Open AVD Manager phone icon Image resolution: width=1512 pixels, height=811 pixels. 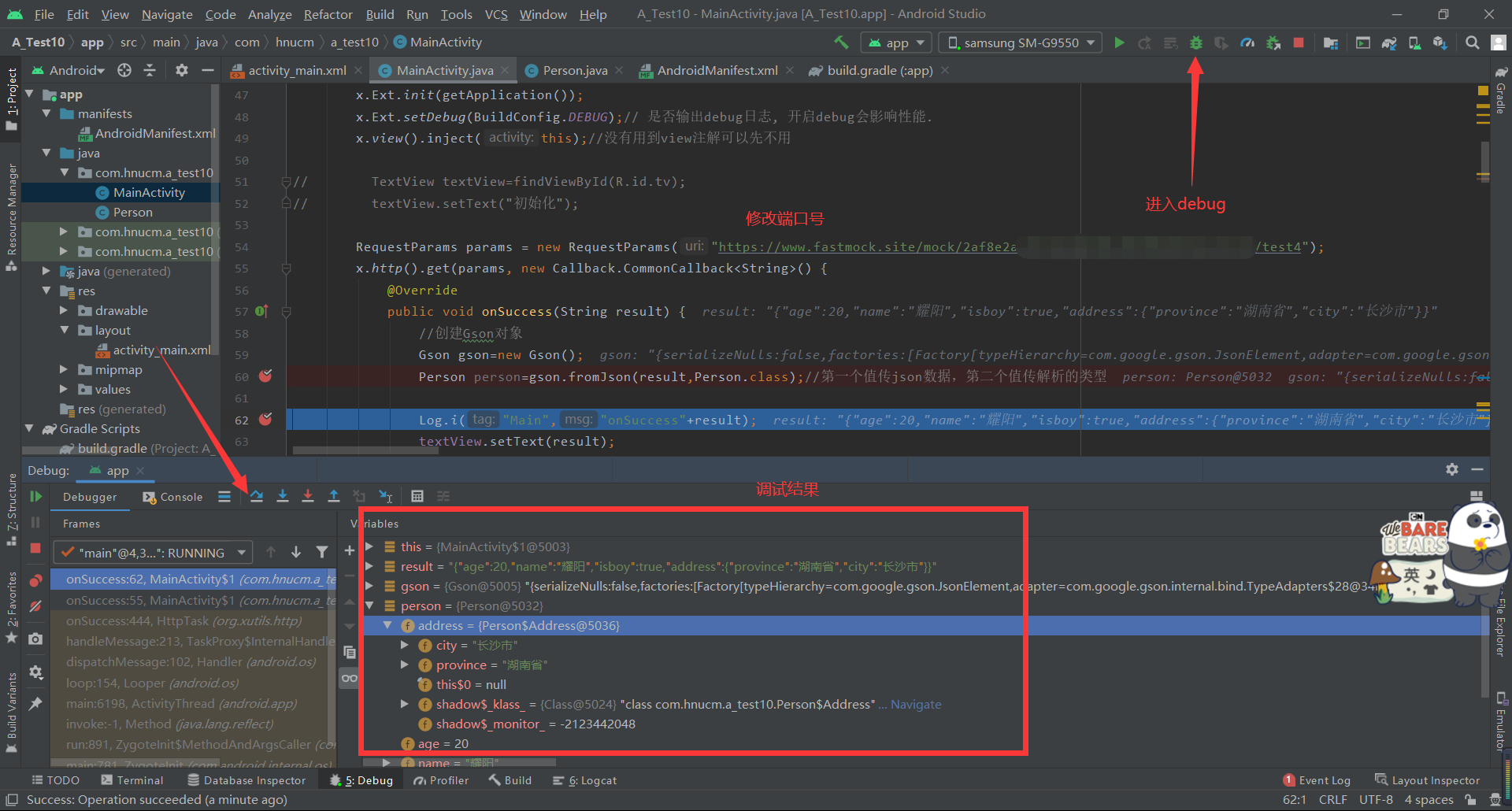click(x=1414, y=43)
